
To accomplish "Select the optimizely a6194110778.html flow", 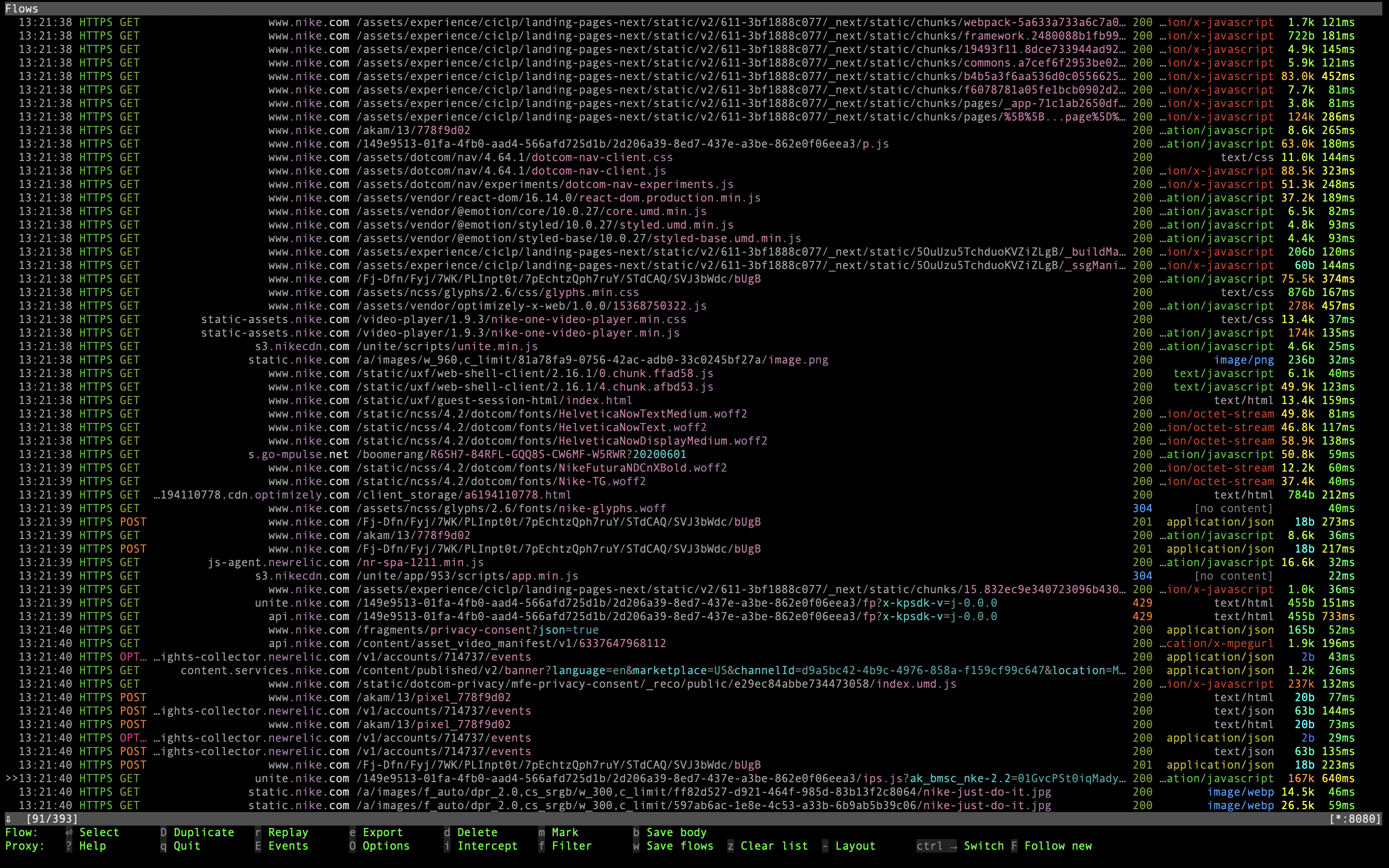I will point(694,495).
